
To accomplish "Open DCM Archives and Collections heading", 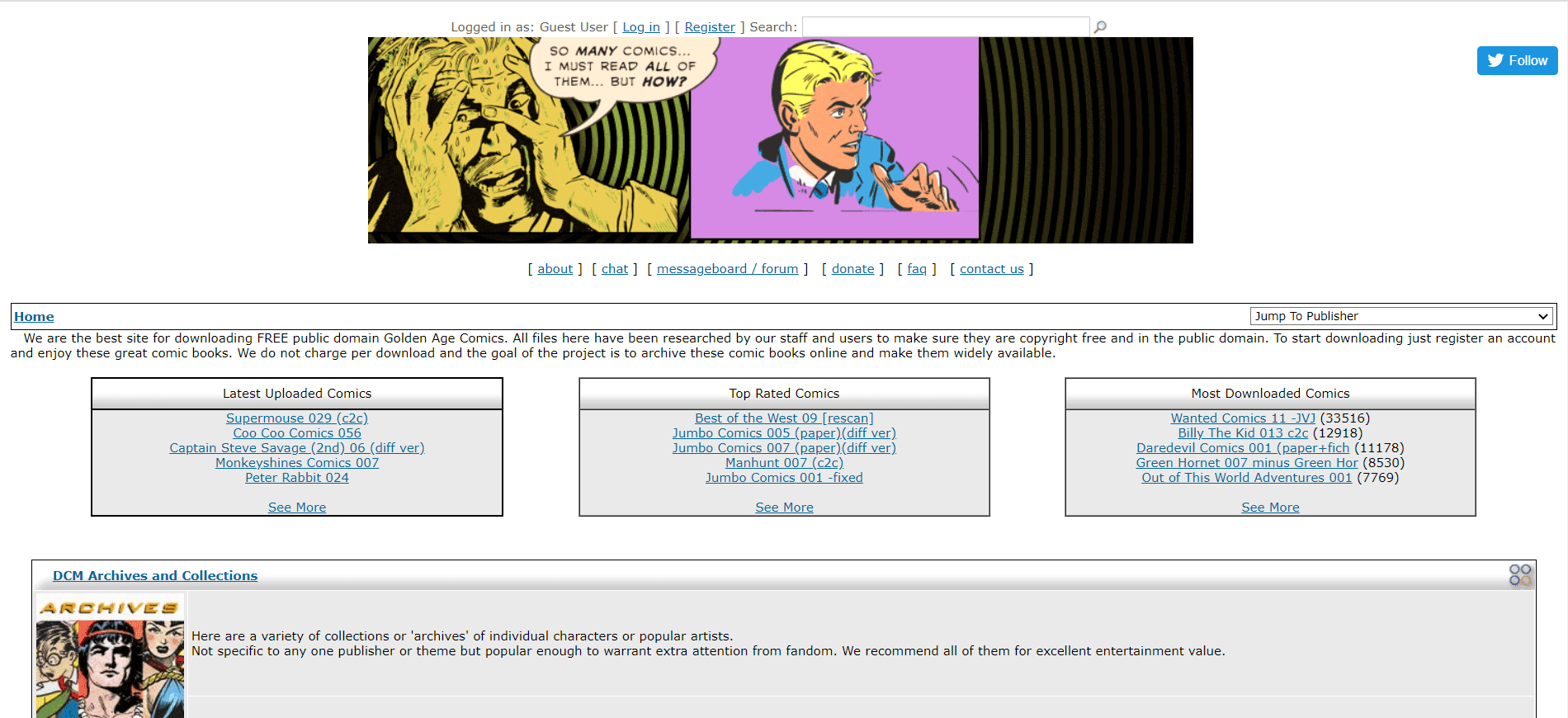I will click(x=155, y=576).
